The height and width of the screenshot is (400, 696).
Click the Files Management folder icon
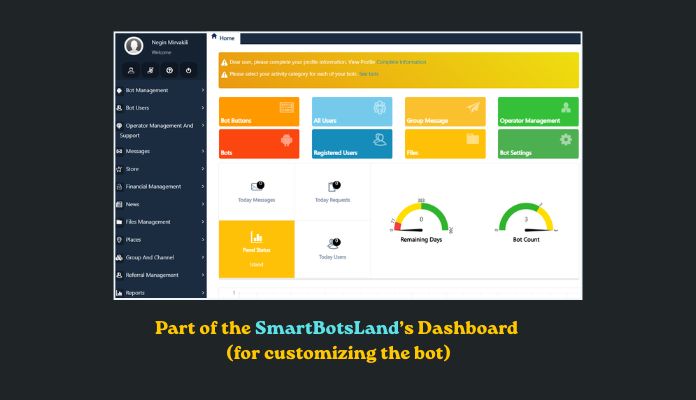tap(119, 222)
